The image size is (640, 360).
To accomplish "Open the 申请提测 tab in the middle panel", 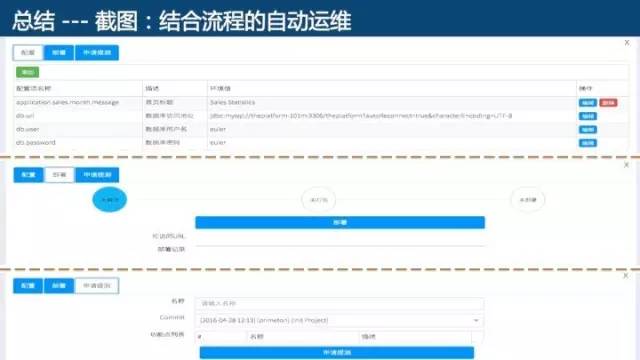I will pos(97,175).
